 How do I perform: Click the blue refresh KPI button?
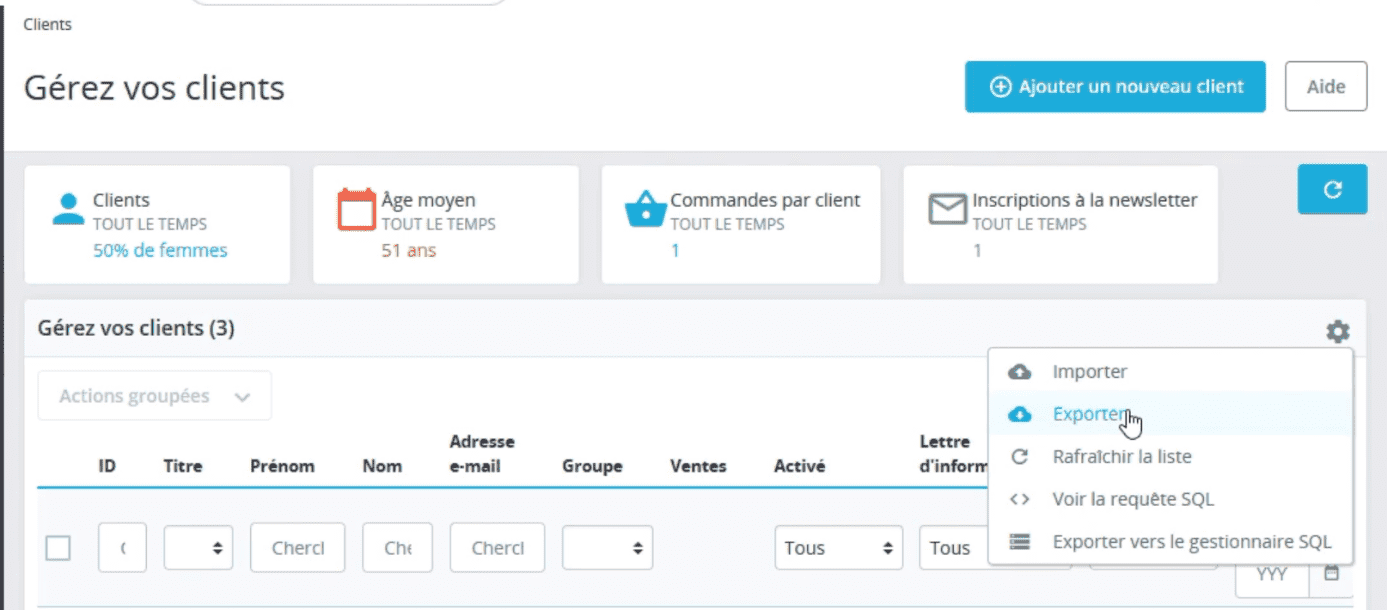pos(1332,190)
